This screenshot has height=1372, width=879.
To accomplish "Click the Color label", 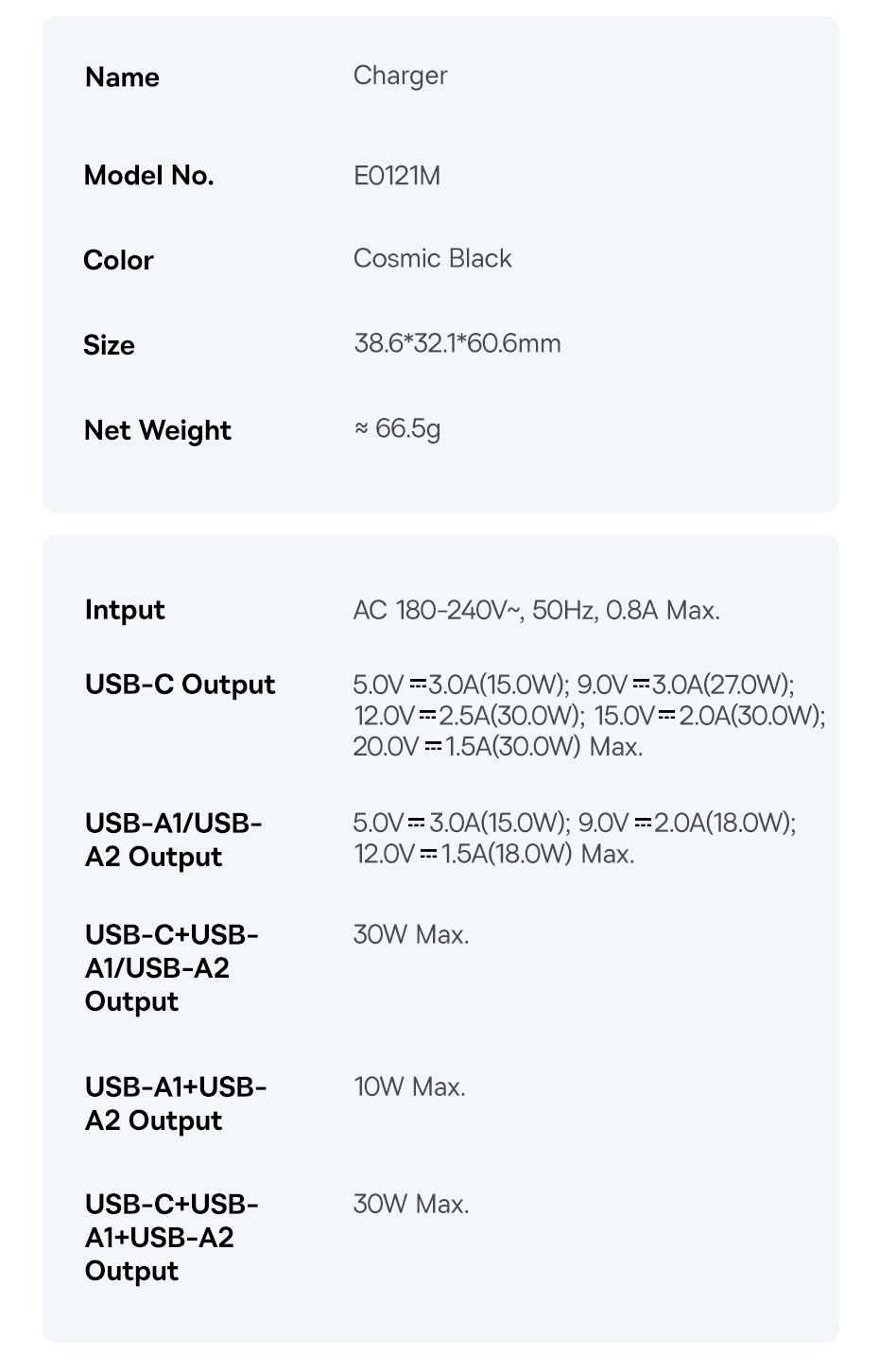I will 118,260.
